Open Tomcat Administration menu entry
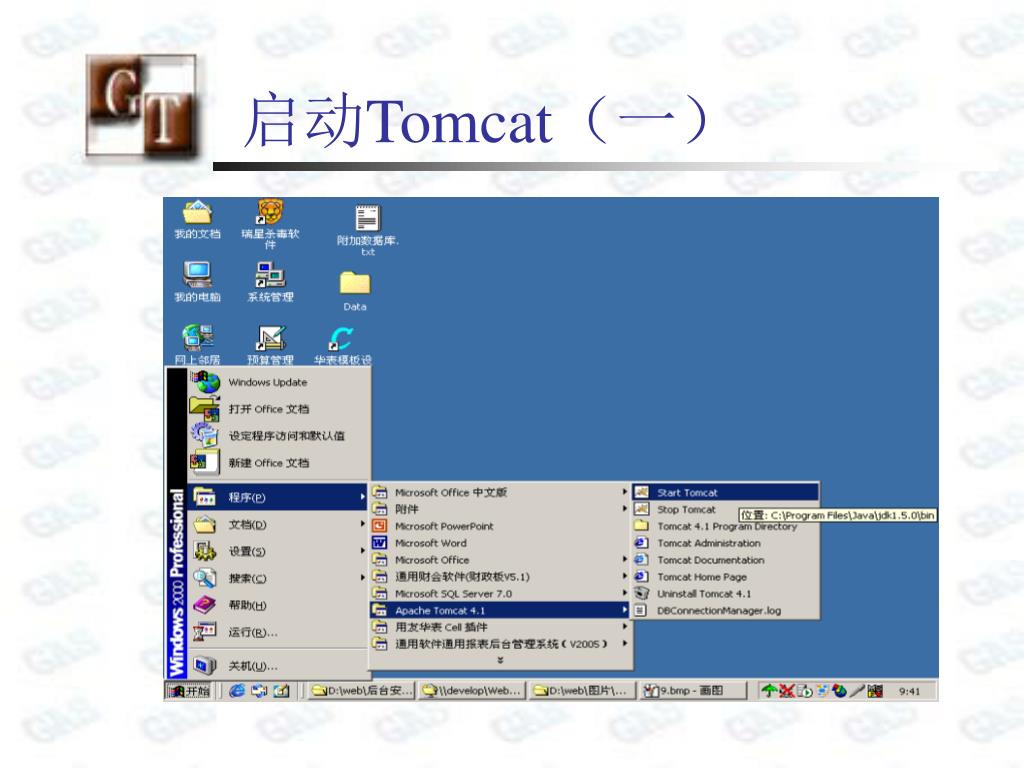 pos(725,543)
